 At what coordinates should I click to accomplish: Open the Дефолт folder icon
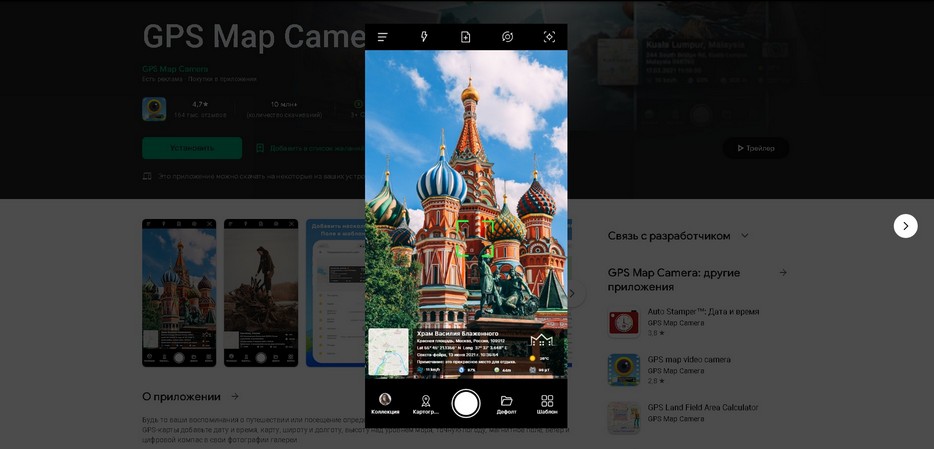click(x=506, y=400)
